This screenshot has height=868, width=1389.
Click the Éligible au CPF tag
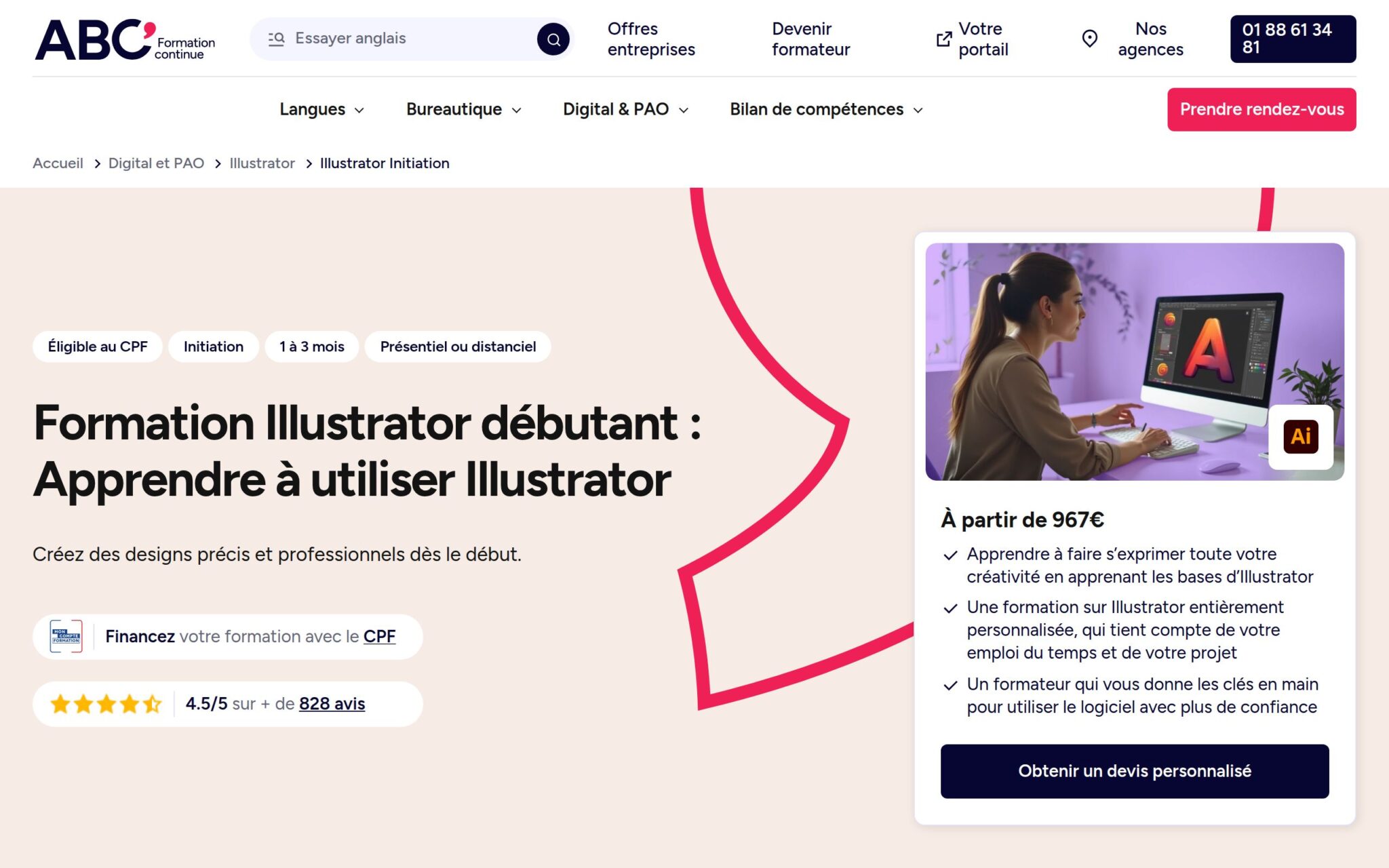pos(98,347)
